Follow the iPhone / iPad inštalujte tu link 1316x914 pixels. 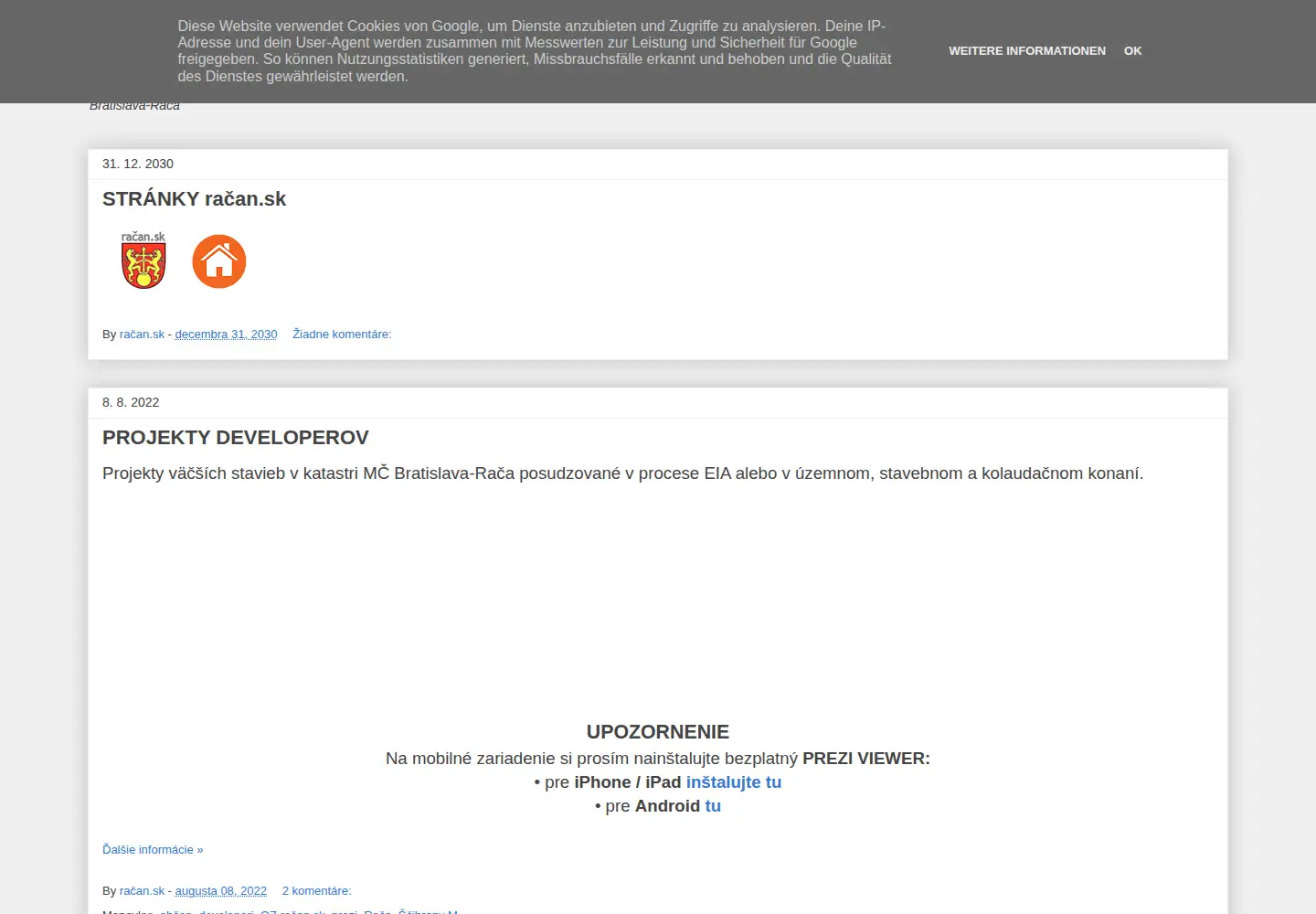734,782
